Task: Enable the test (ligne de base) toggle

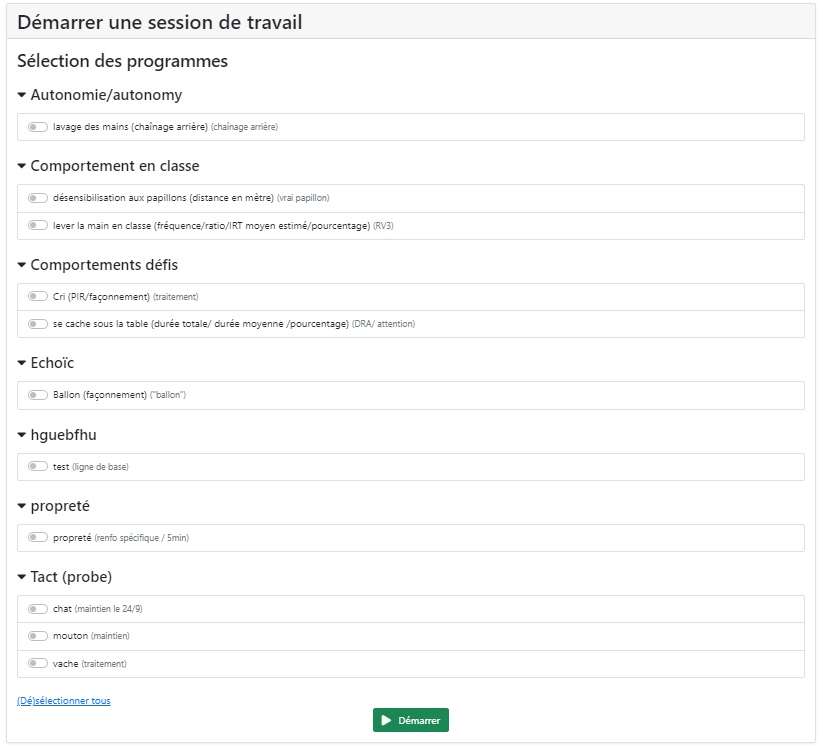Action: tap(38, 467)
